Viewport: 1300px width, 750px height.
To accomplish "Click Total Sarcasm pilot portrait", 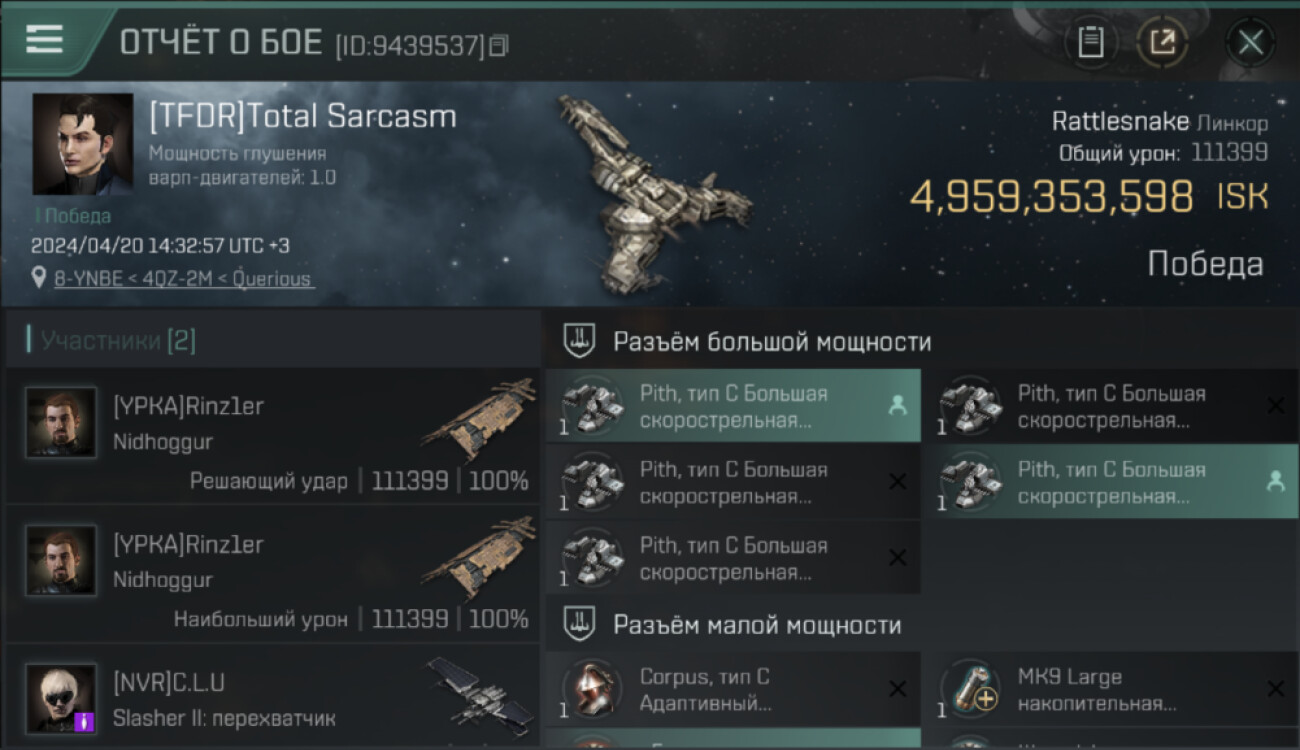I will tap(83, 144).
